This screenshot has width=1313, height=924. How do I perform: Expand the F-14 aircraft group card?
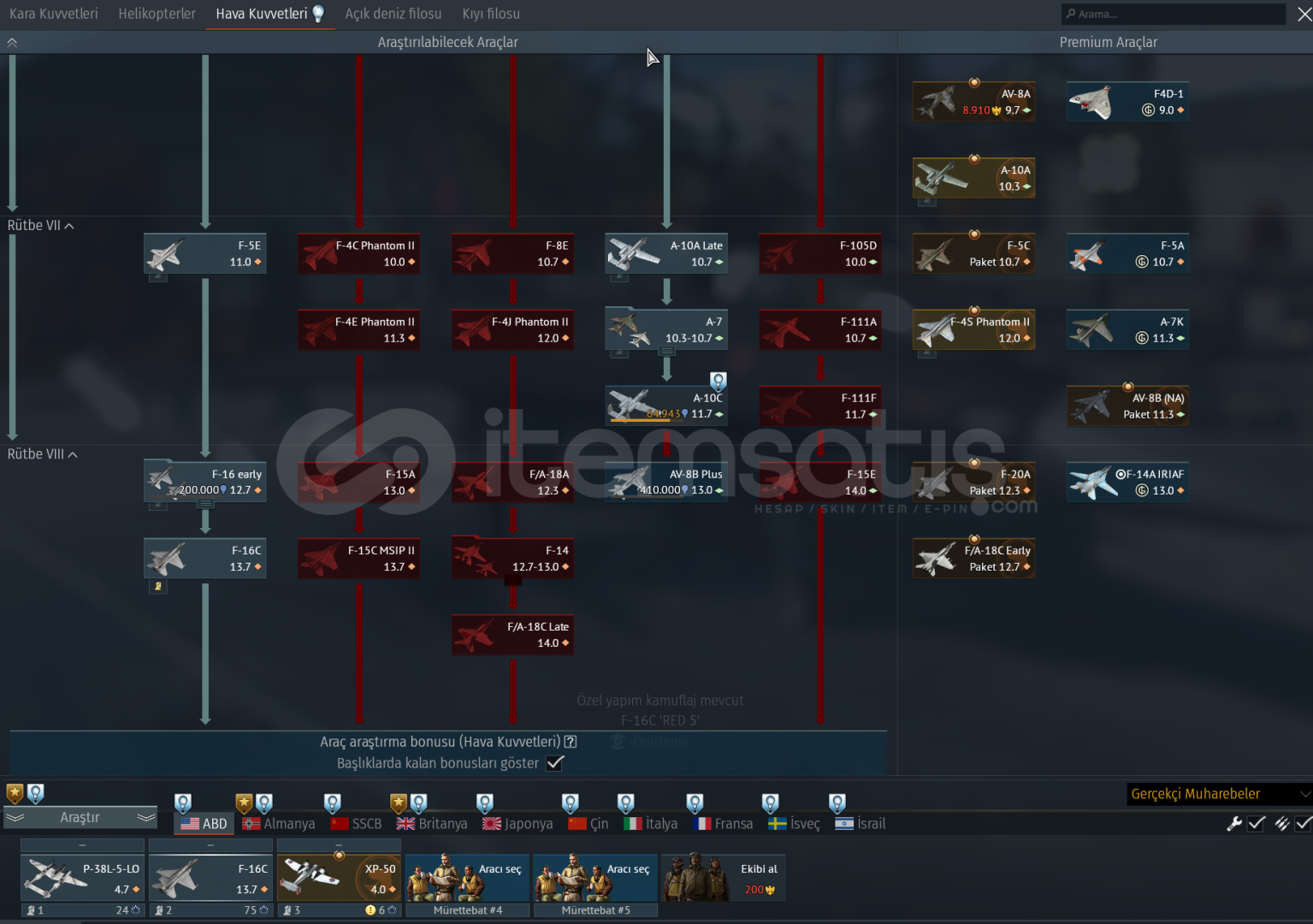[513, 559]
